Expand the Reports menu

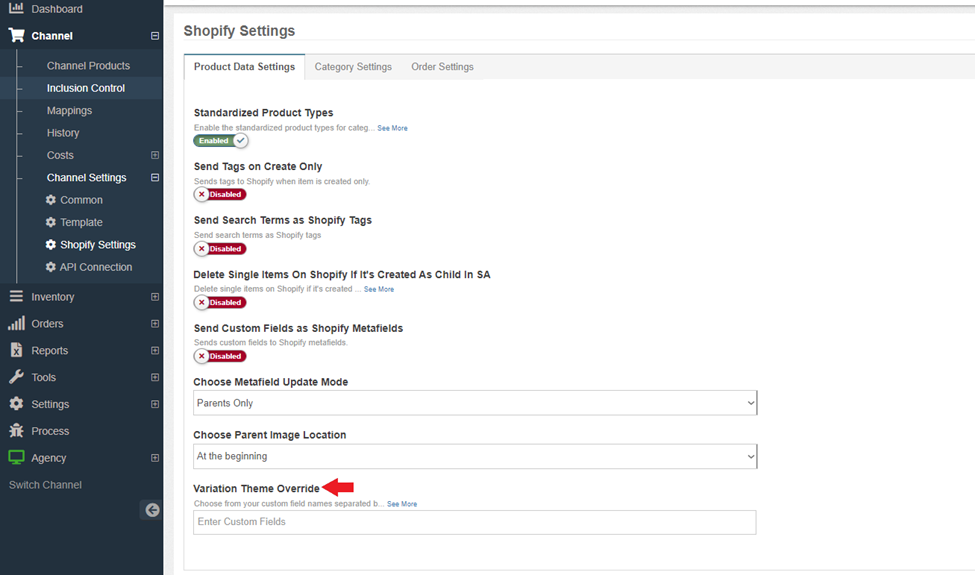tap(155, 351)
